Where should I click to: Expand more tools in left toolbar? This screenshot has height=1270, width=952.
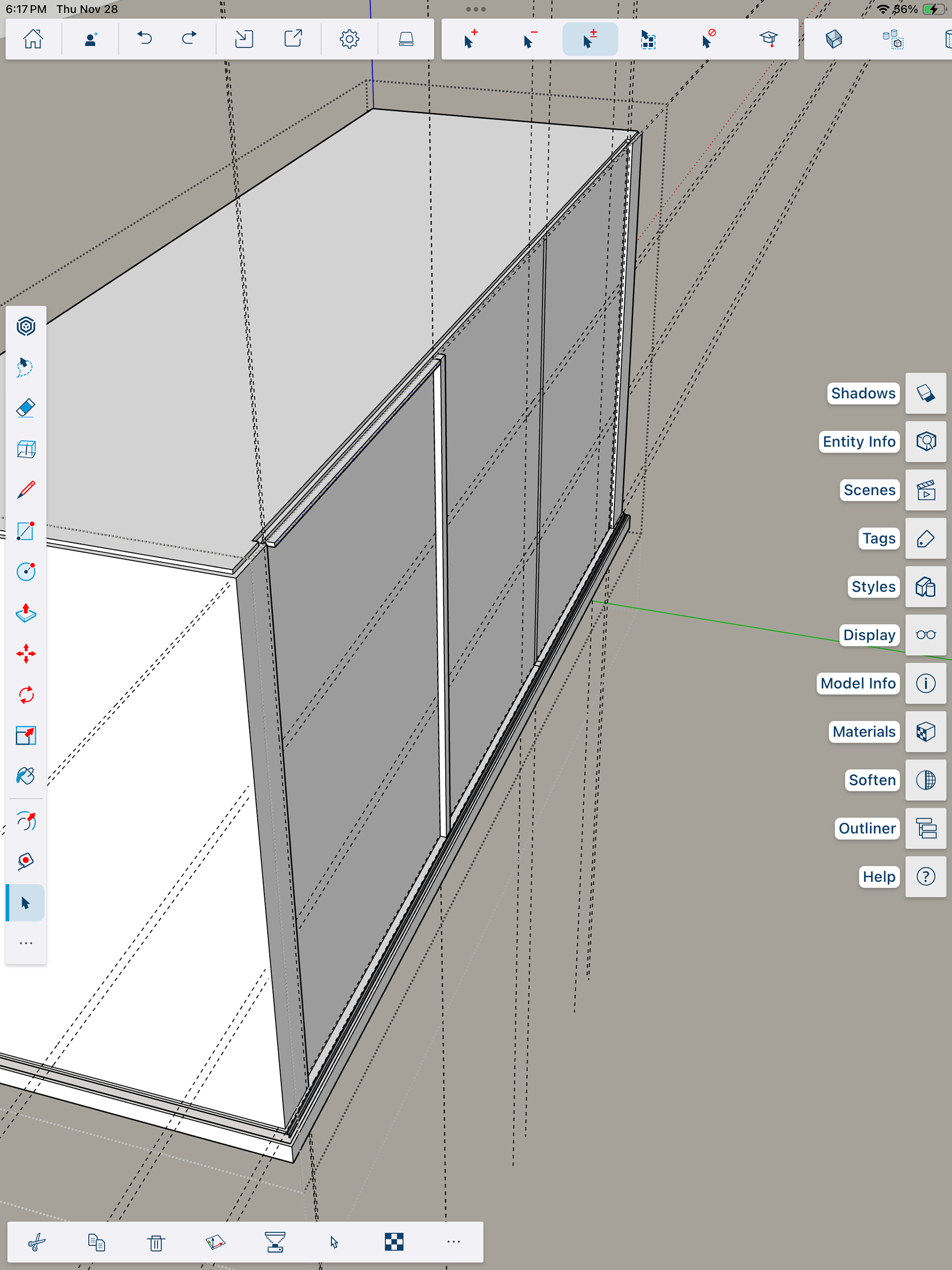[x=26, y=943]
